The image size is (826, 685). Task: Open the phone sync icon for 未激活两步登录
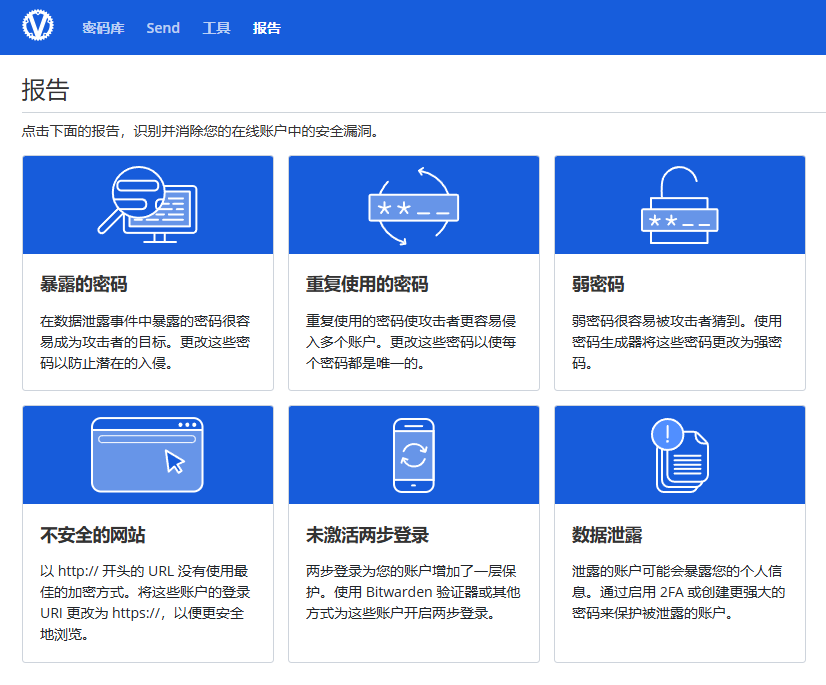[414, 455]
